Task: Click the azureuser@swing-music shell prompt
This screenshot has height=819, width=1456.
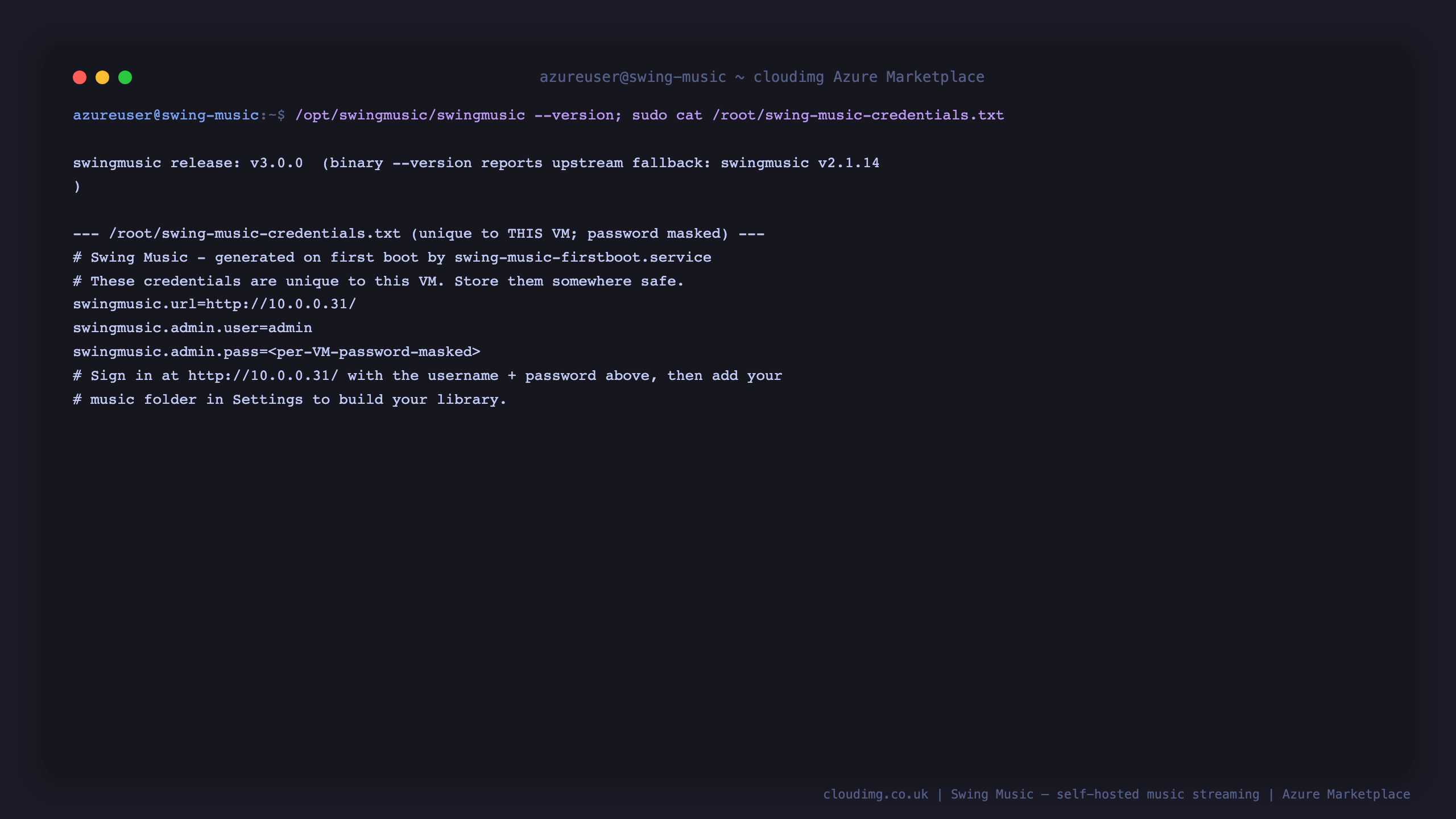Action: click(x=179, y=115)
